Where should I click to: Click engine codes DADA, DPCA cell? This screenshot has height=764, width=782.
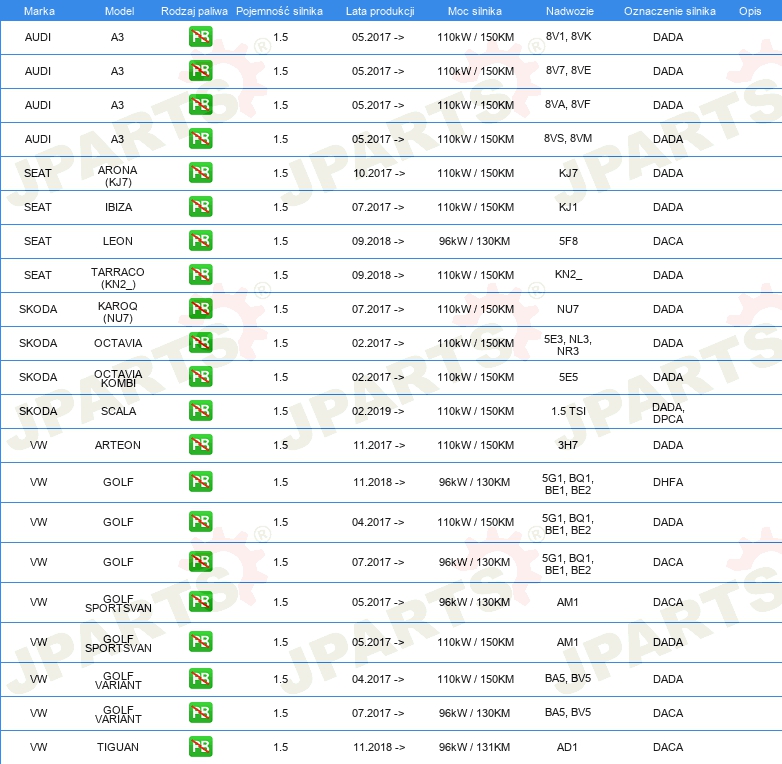click(668, 413)
